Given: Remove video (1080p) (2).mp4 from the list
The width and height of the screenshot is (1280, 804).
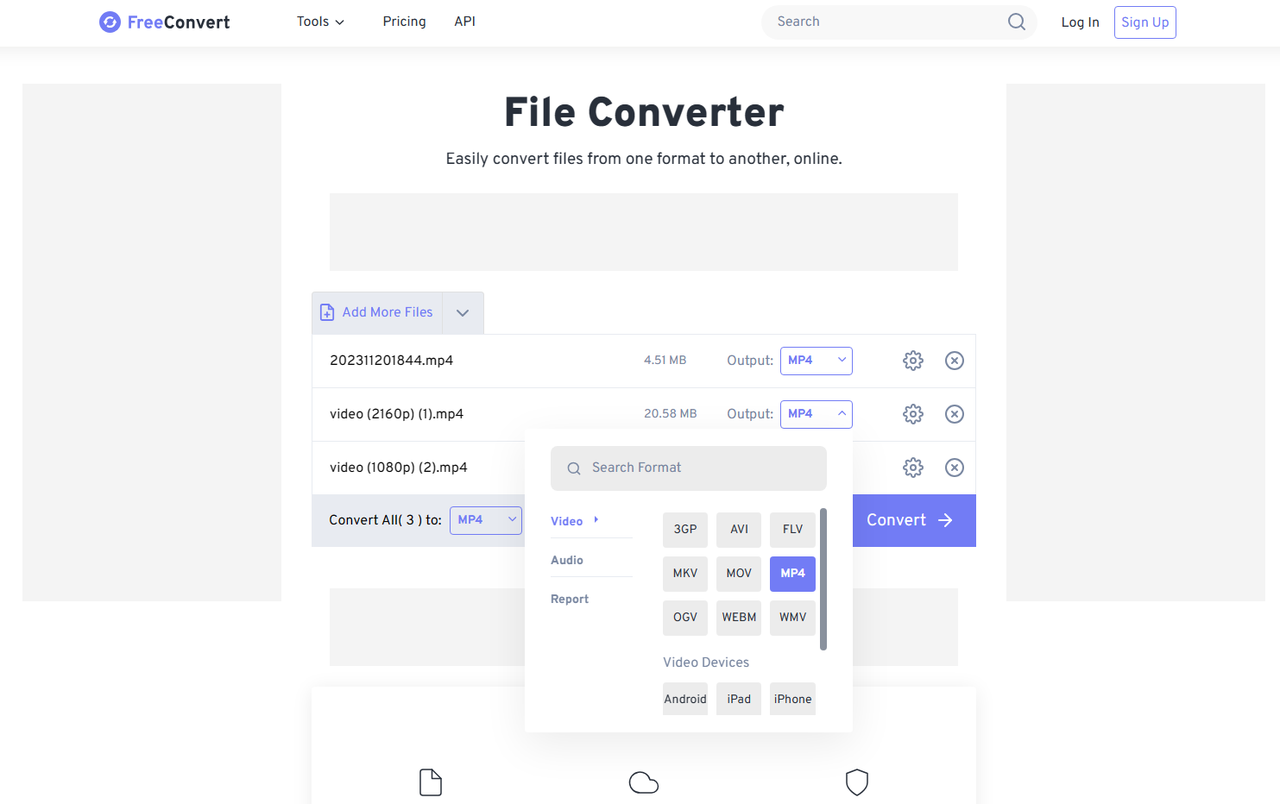Looking at the screenshot, I should pyautogui.click(x=954, y=467).
